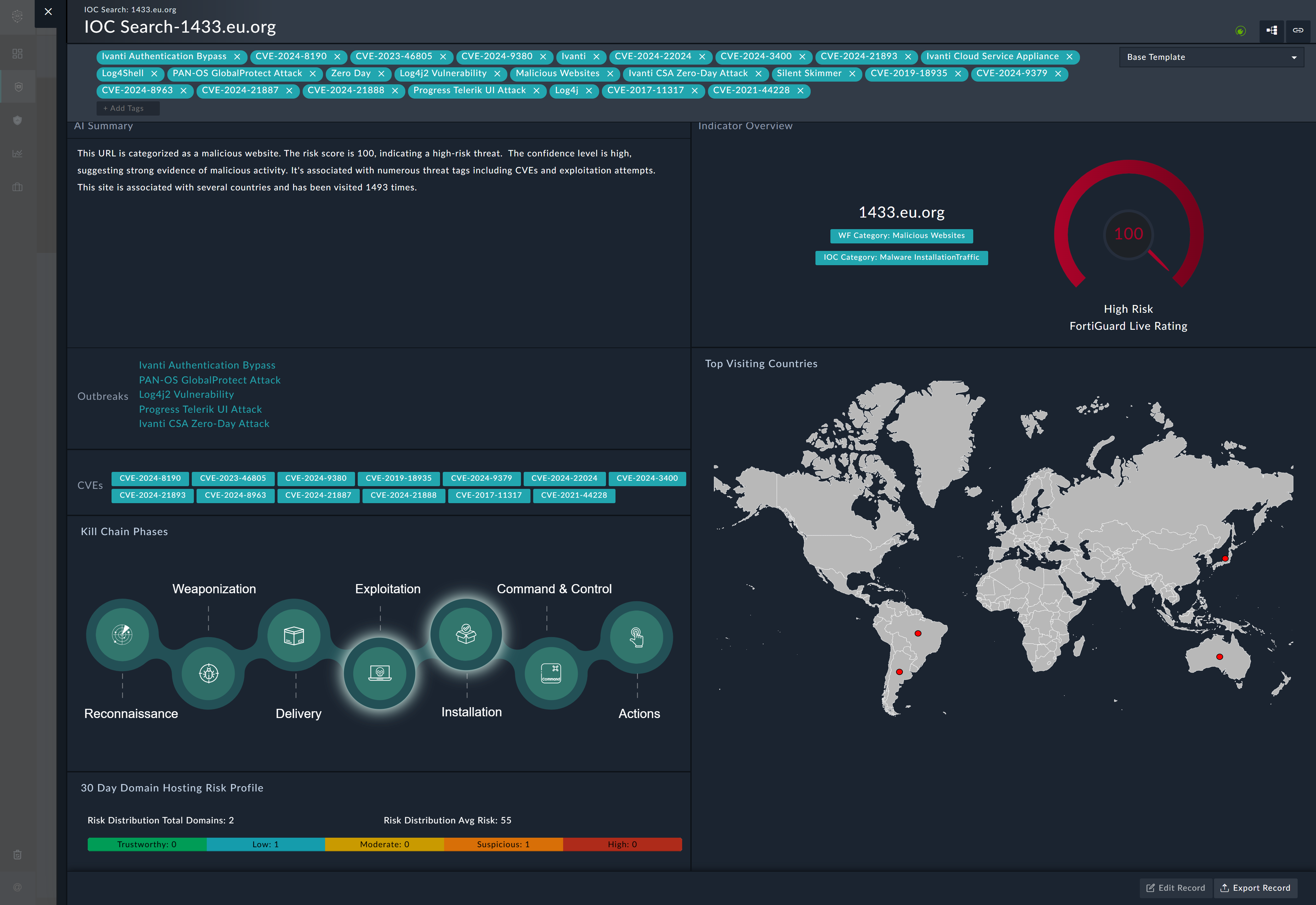Open the briefcase icon in the left sidebar
Image resolution: width=1316 pixels, height=905 pixels.
click(x=18, y=187)
